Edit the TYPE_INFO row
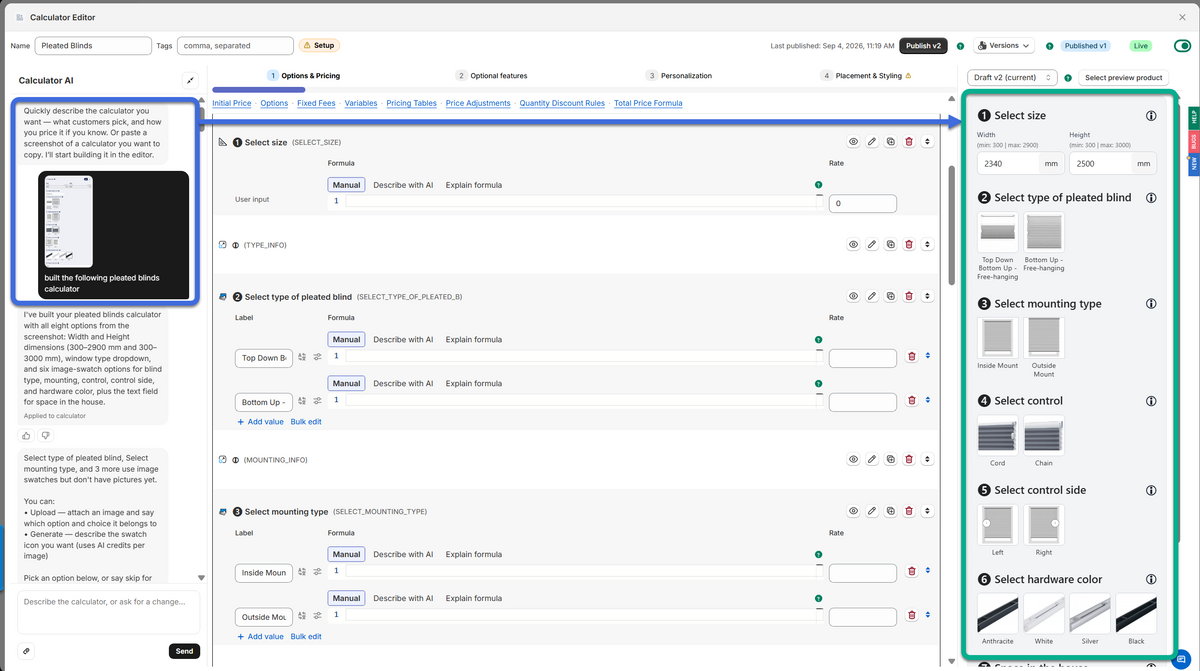Image resolution: width=1200 pixels, height=671 pixels. [872, 244]
